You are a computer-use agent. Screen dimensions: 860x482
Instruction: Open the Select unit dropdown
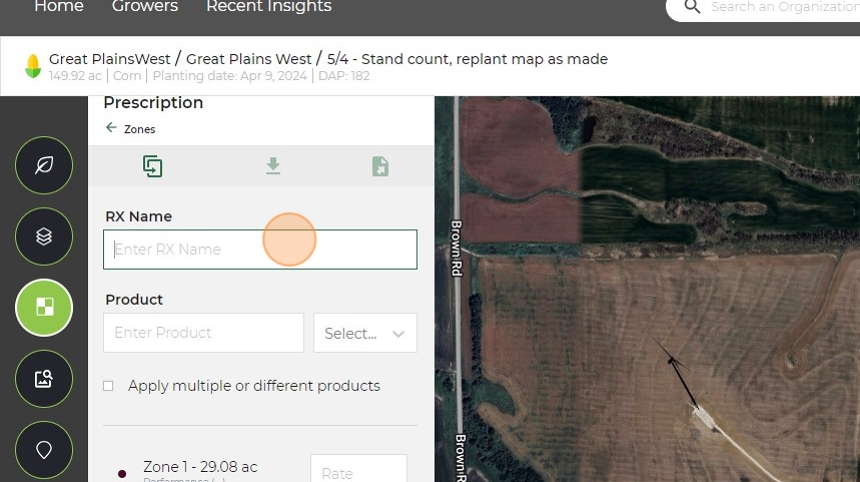(x=365, y=333)
